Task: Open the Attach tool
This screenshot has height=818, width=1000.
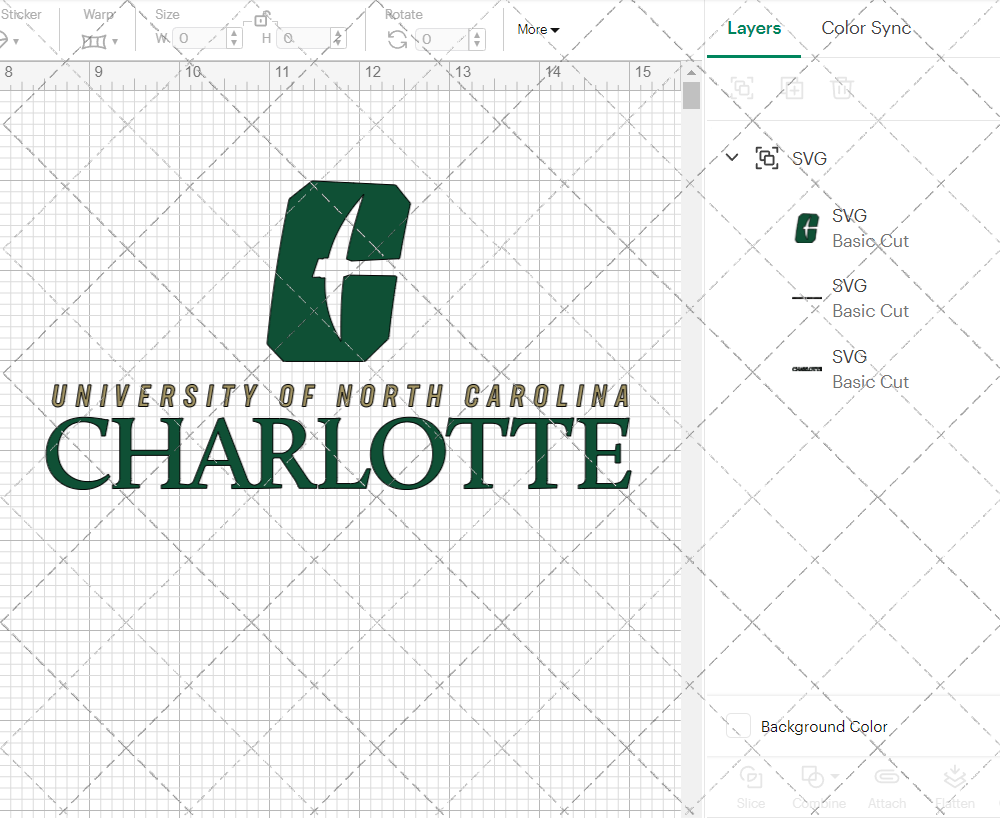Action: pos(887,788)
